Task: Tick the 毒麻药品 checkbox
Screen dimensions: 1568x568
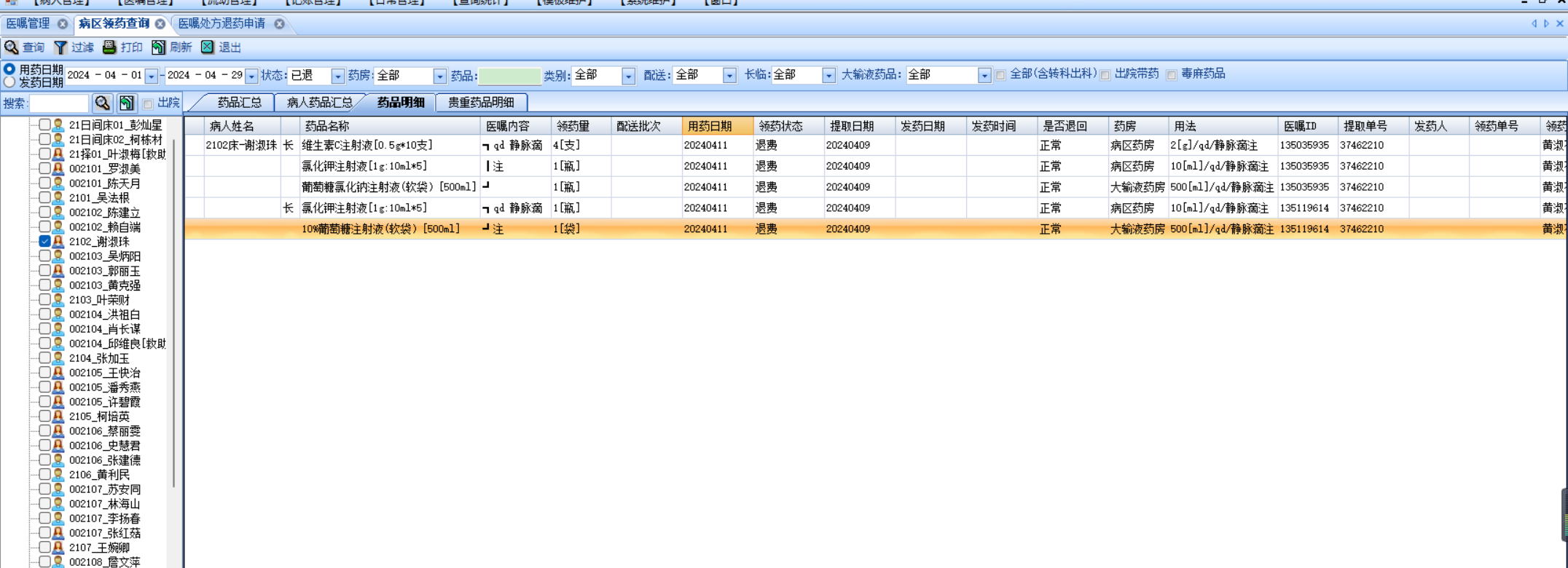Action: tap(1172, 75)
